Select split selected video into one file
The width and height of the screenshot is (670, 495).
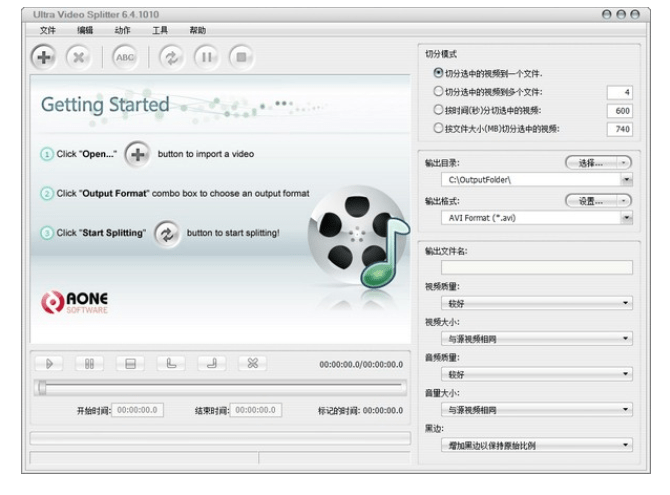[438, 73]
